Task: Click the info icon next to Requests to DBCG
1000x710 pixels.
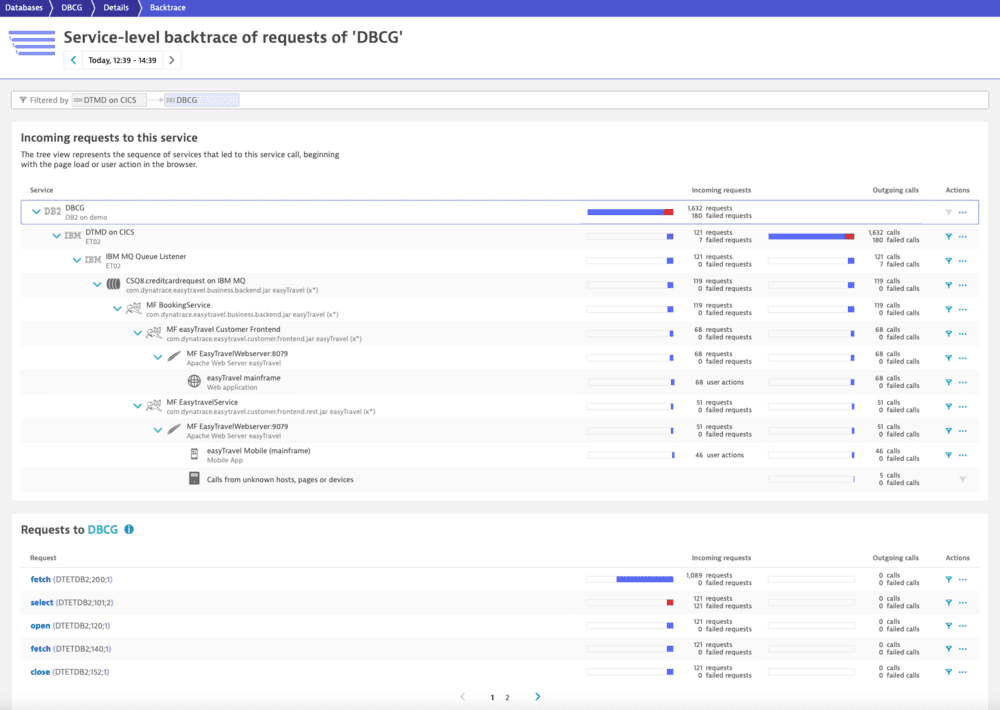Action: click(x=128, y=530)
